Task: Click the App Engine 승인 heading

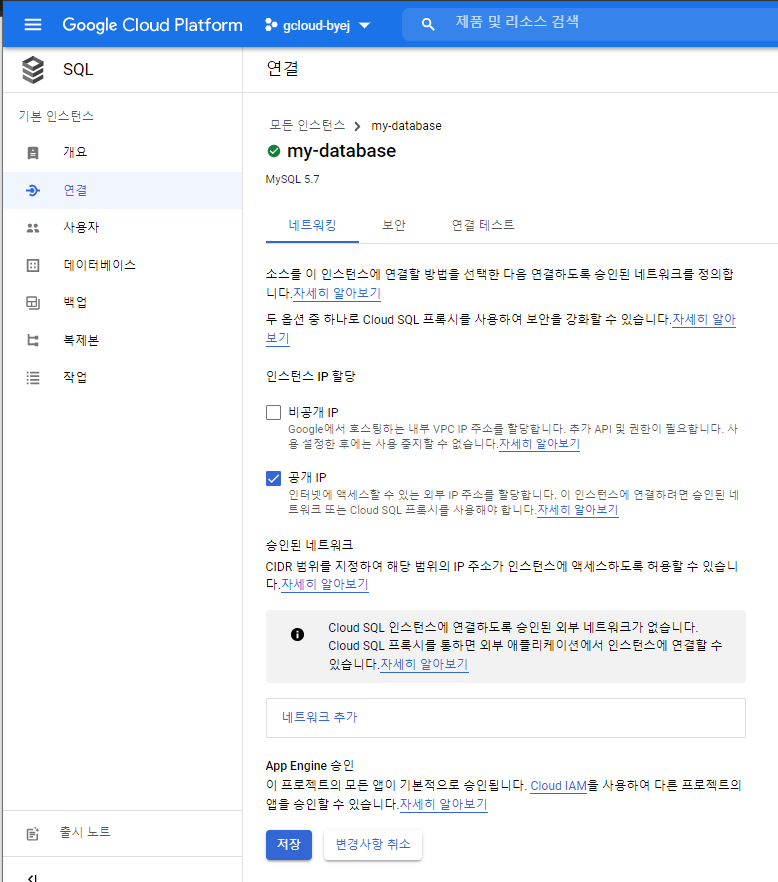Action: pos(309,766)
